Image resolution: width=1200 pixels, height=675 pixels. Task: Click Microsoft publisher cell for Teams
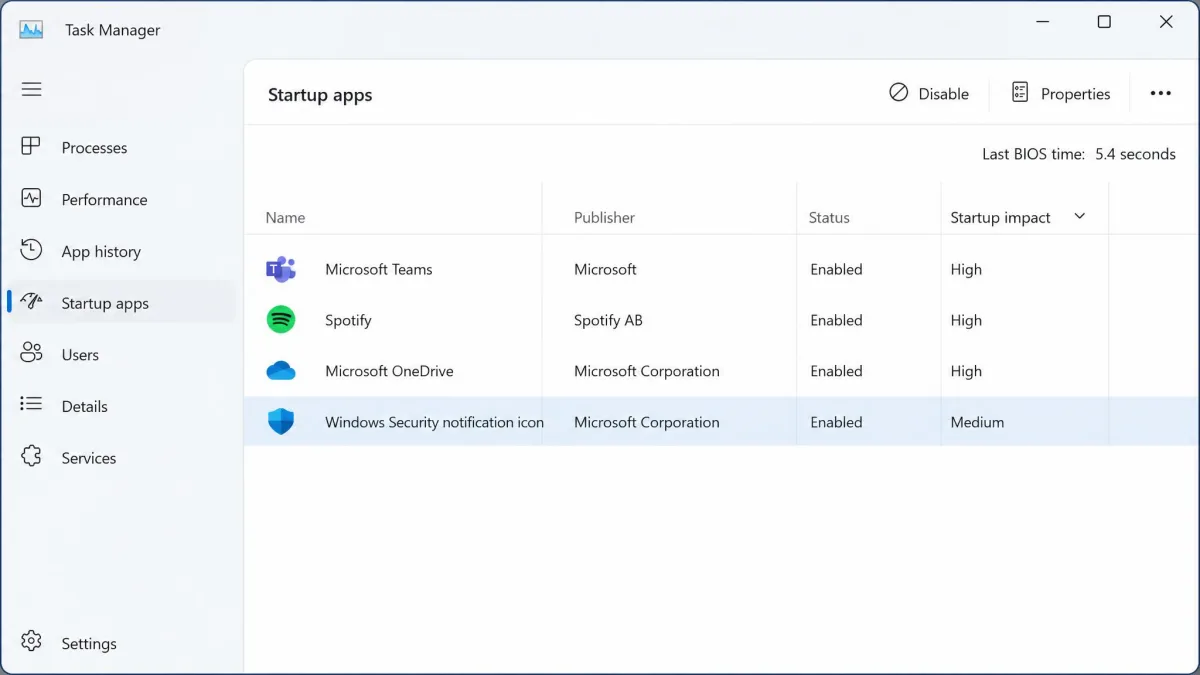(x=605, y=269)
